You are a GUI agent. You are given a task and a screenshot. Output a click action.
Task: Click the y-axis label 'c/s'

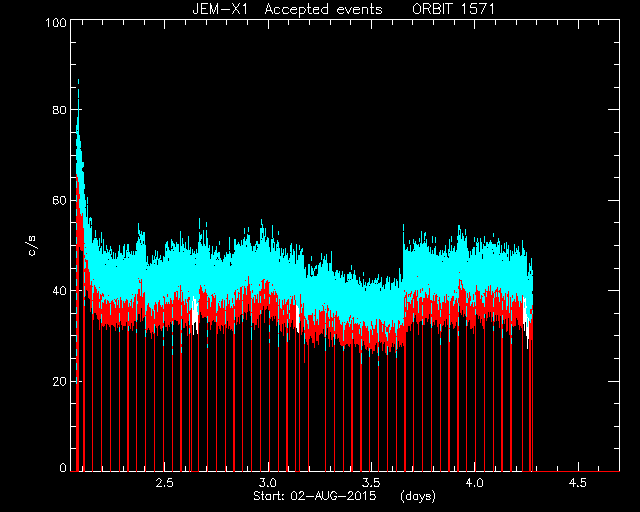click(32, 246)
